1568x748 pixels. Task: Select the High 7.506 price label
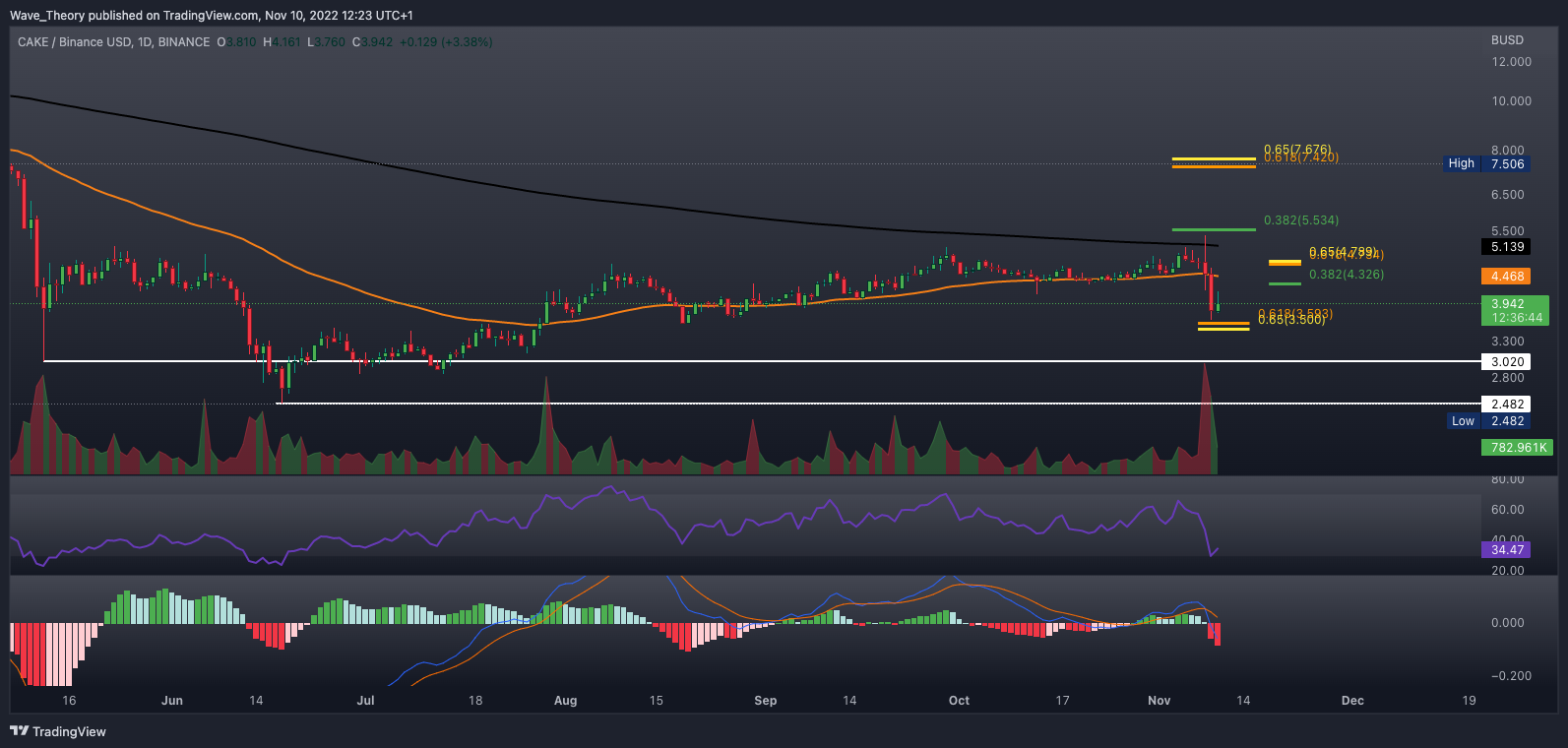click(1486, 163)
